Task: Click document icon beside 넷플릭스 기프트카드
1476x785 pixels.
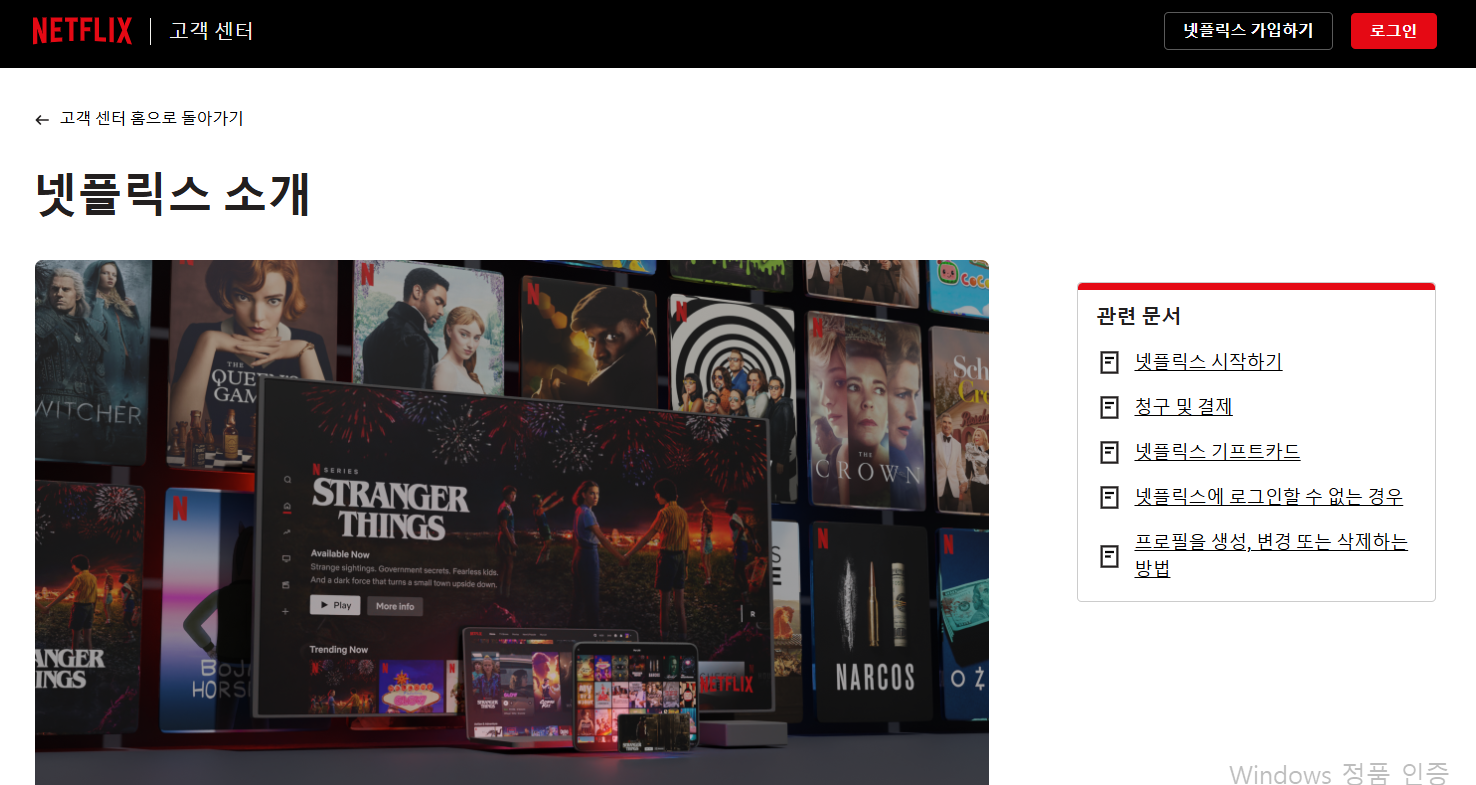Action: (x=1109, y=452)
